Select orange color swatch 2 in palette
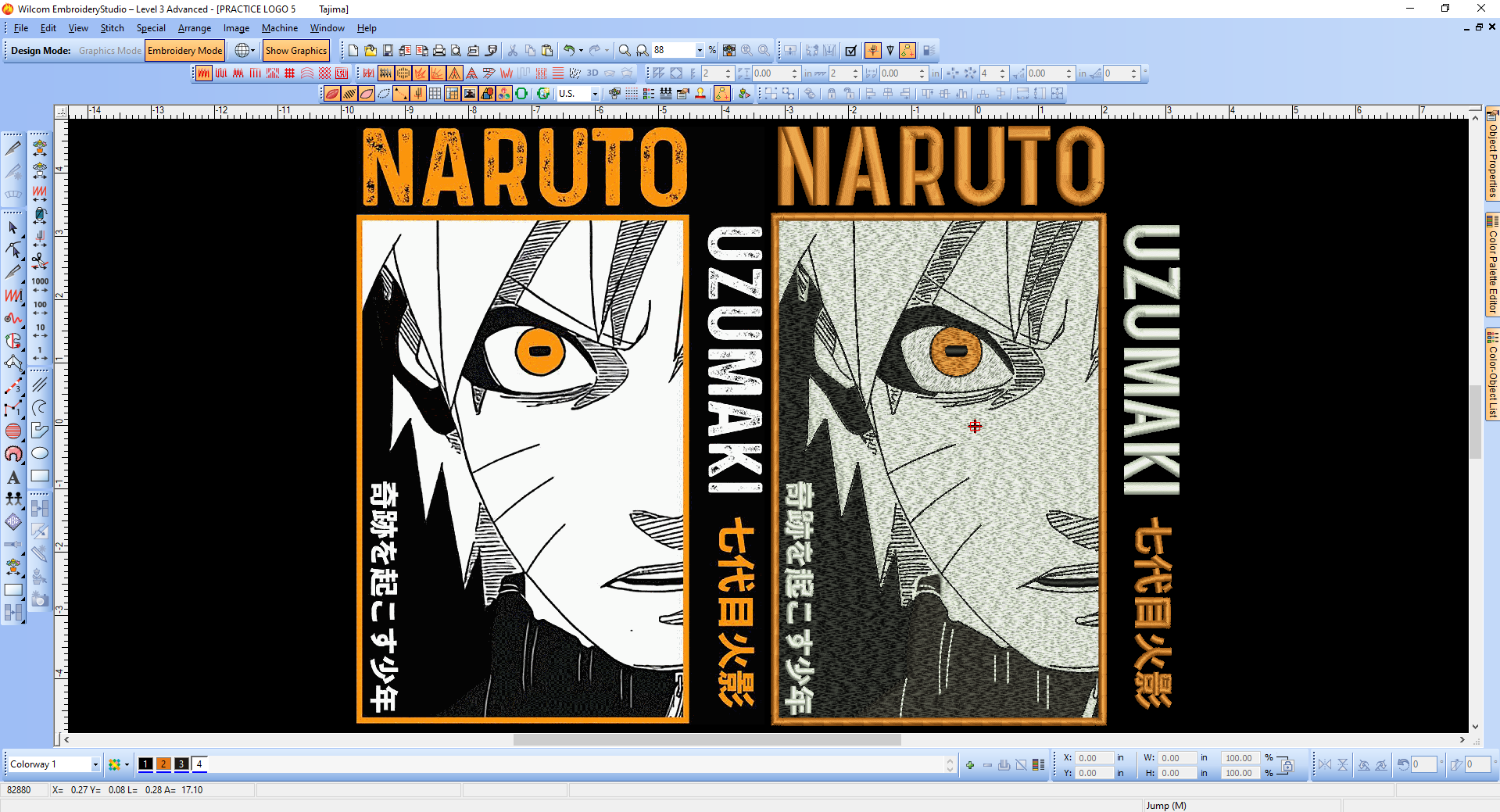The image size is (1500, 812). [163, 764]
